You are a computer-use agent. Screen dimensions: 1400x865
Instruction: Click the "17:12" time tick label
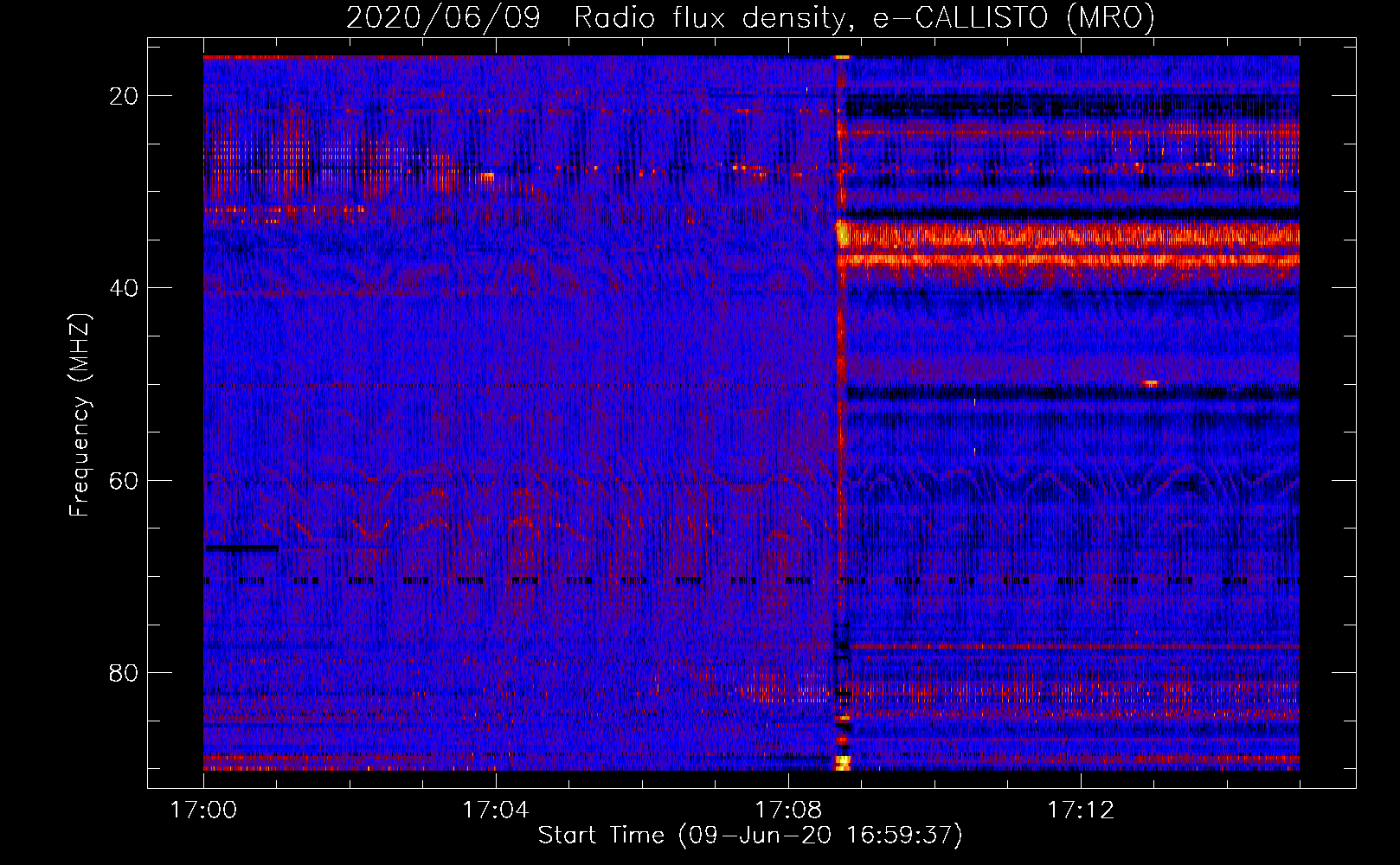[1081, 811]
